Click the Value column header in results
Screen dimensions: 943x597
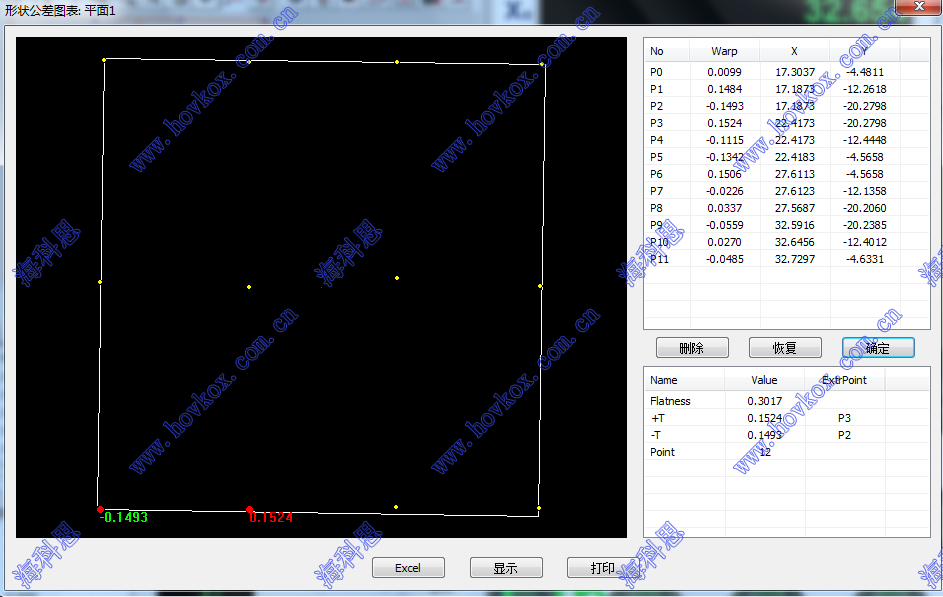click(764, 380)
